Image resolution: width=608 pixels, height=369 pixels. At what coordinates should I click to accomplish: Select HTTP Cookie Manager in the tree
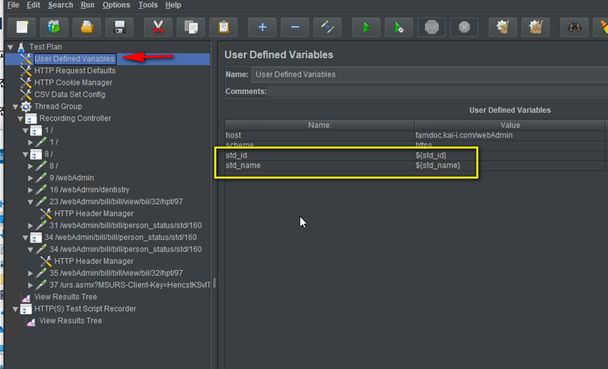[x=73, y=83]
